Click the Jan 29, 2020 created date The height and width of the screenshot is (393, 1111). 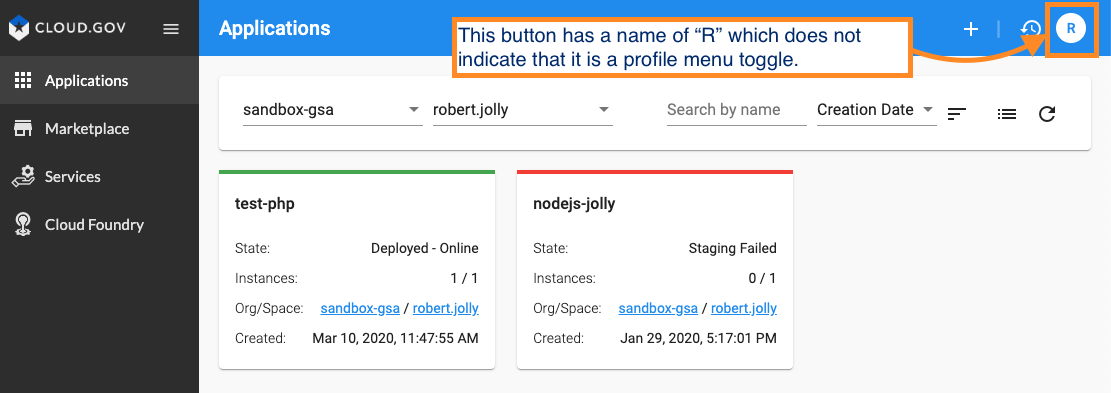click(699, 338)
